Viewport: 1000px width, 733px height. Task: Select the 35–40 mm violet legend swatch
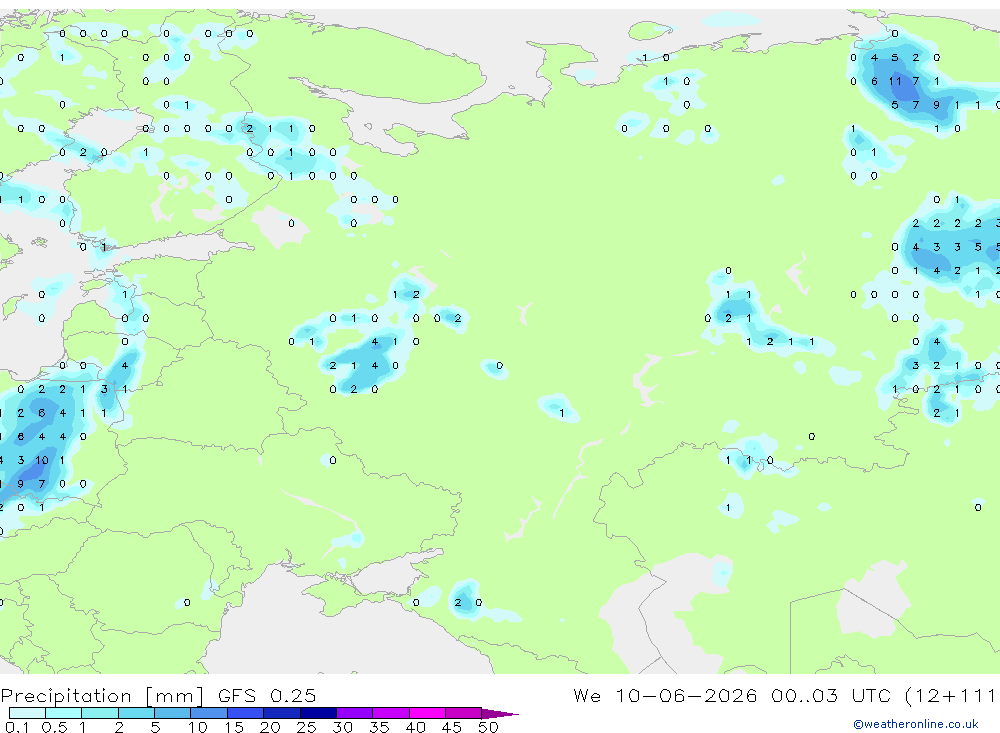coord(390,713)
